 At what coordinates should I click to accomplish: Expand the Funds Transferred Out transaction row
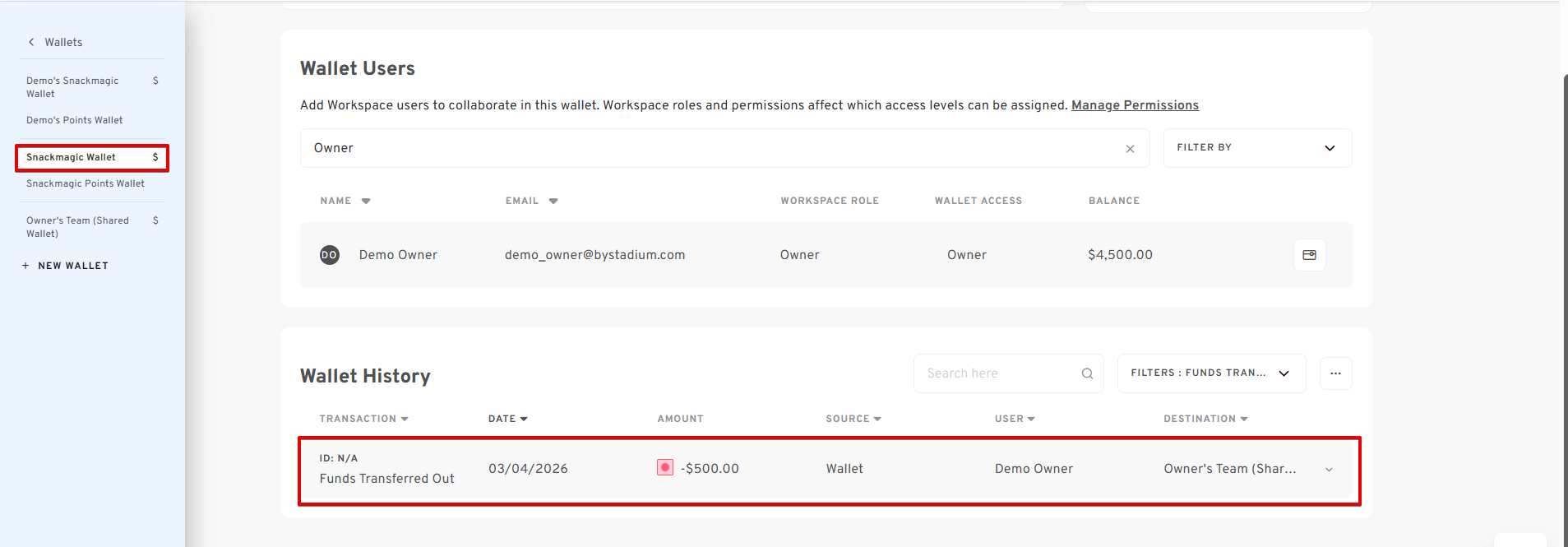(1329, 470)
